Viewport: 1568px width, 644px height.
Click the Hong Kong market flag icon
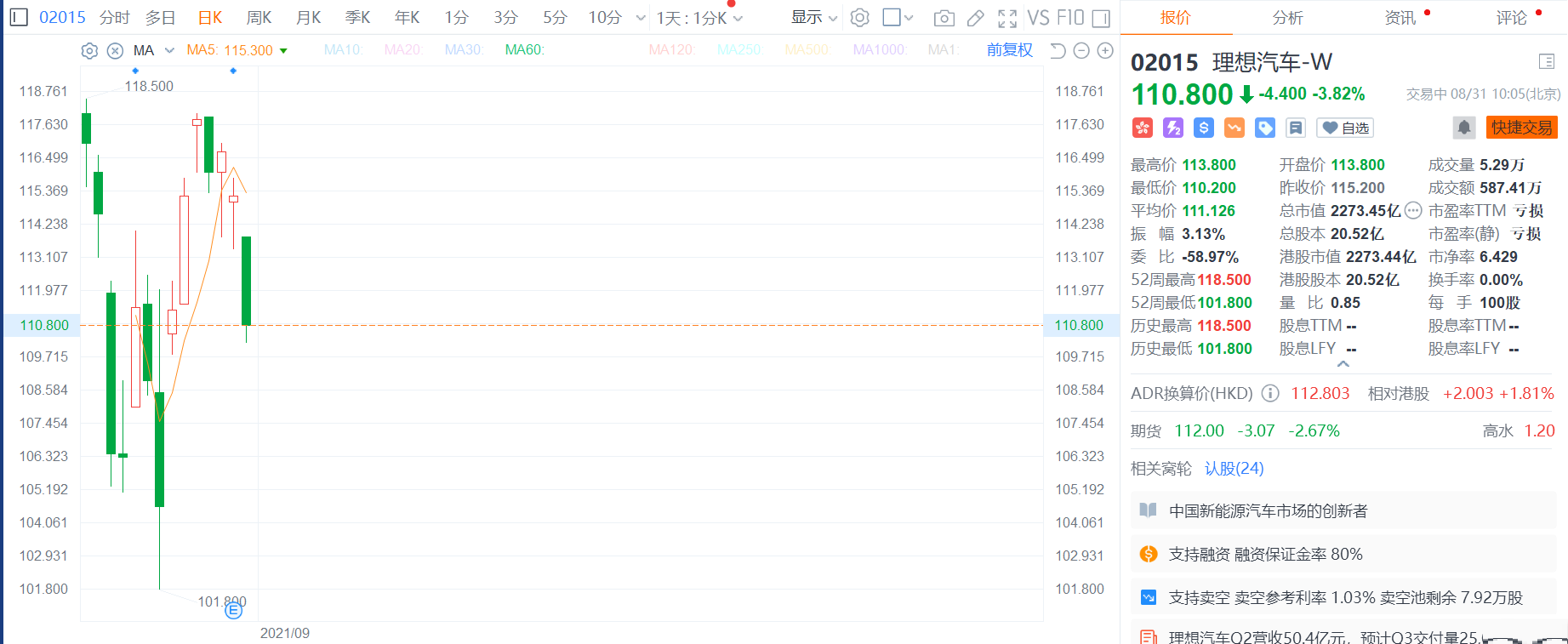[x=1142, y=128]
